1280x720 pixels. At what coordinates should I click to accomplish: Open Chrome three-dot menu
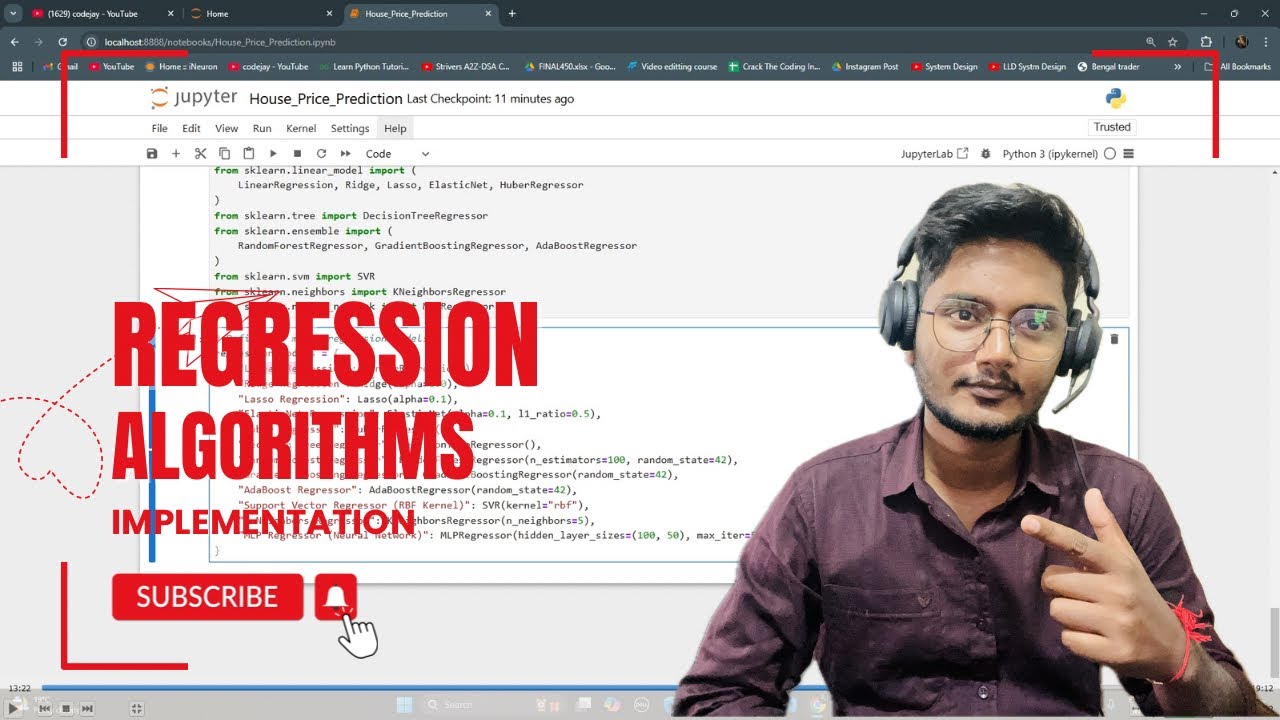click(1266, 42)
